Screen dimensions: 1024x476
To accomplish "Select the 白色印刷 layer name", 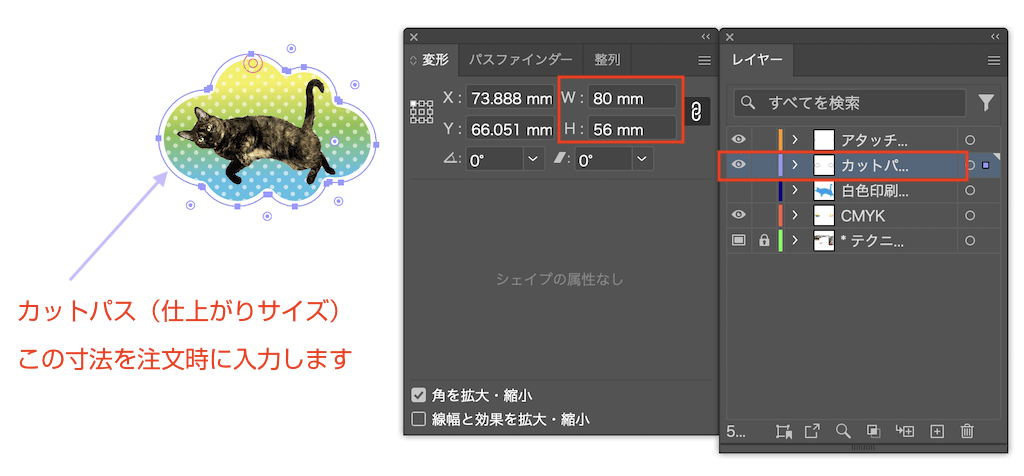I will pos(875,191).
